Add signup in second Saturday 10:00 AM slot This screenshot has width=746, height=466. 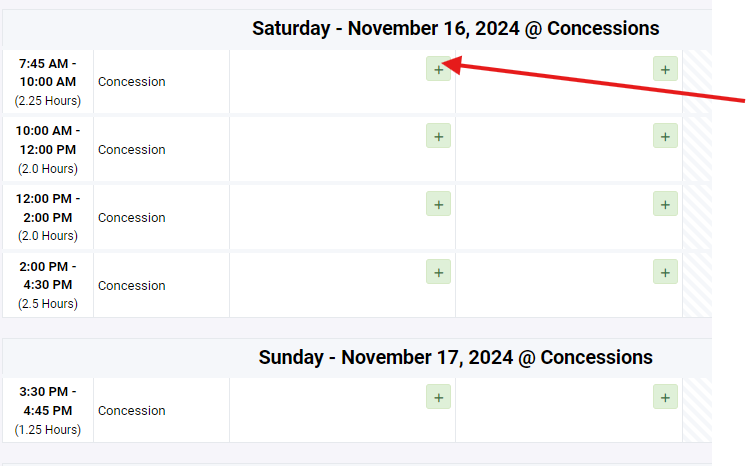665,136
